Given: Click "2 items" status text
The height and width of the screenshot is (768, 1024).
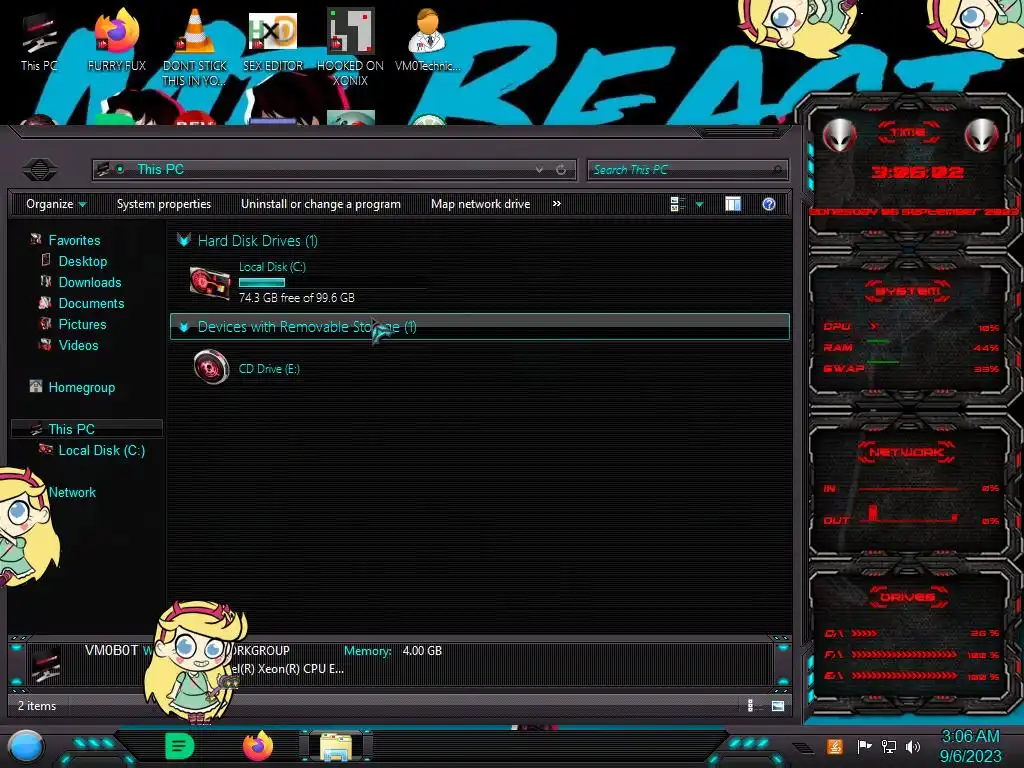Looking at the screenshot, I should click(37, 706).
